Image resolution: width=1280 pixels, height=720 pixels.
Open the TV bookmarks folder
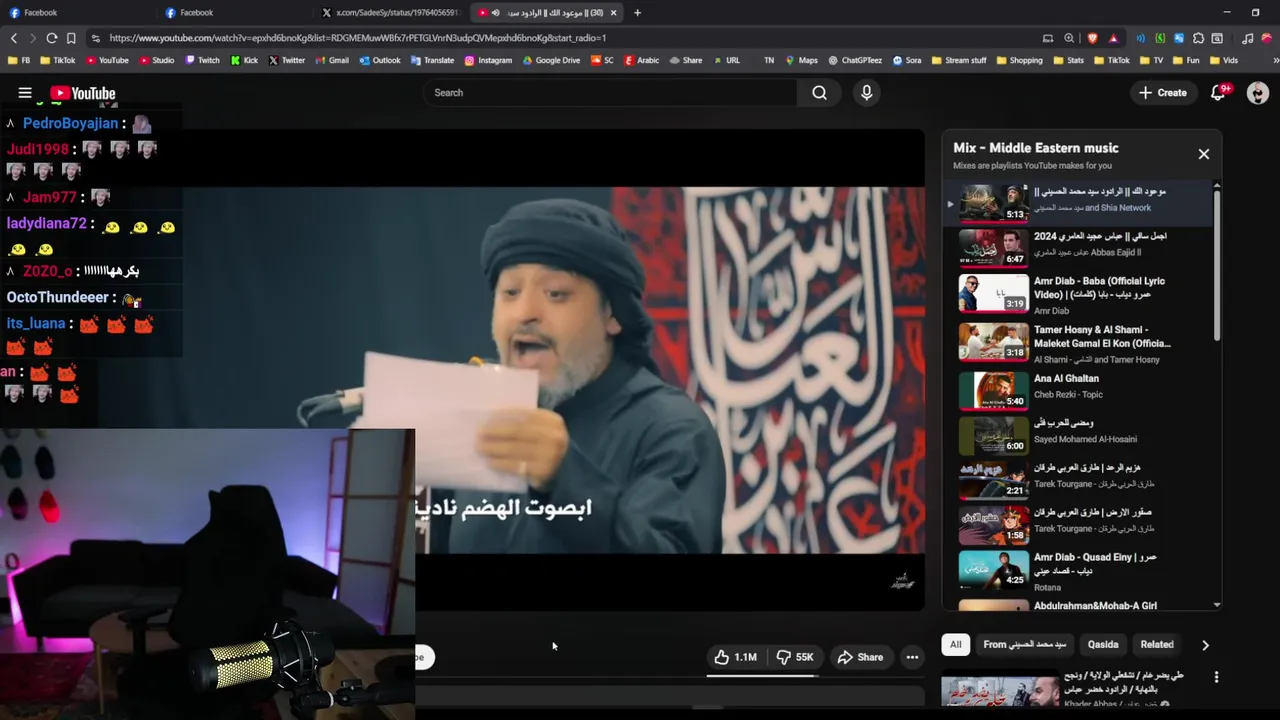pyautogui.click(x=1151, y=60)
